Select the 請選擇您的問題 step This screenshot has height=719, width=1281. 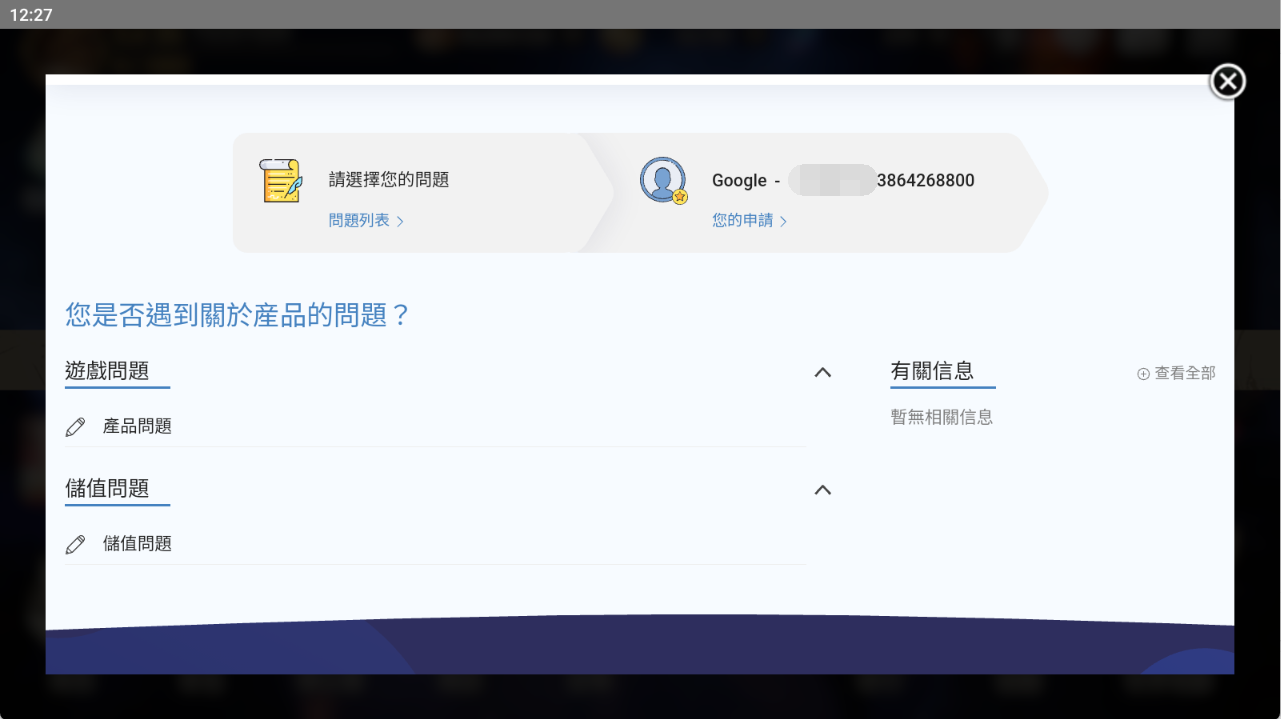388,180
